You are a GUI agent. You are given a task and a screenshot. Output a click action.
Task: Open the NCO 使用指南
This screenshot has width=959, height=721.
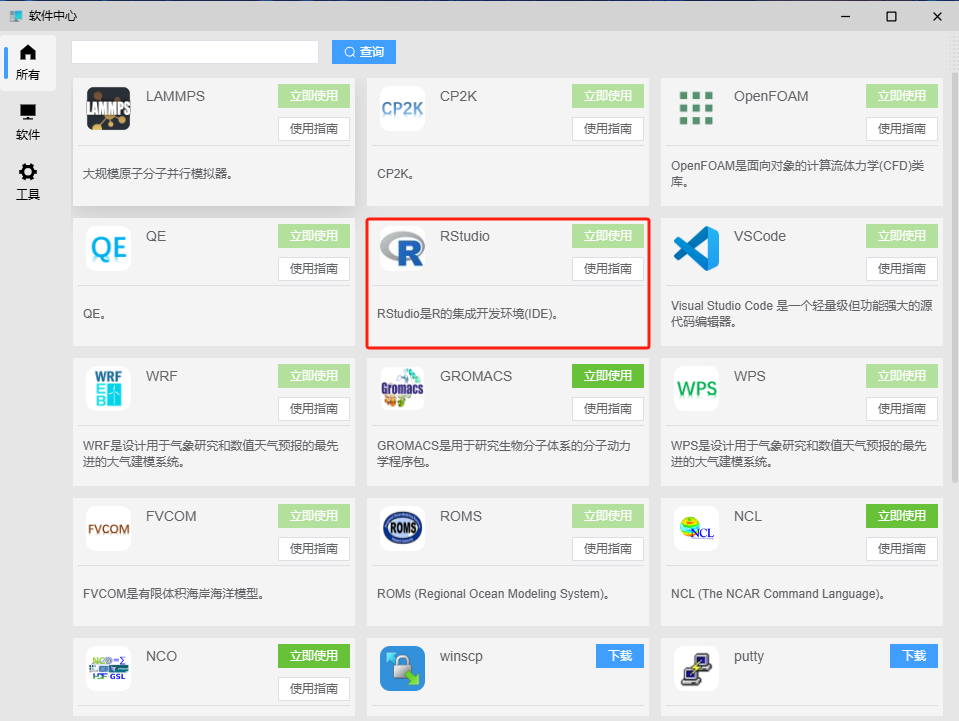point(314,689)
